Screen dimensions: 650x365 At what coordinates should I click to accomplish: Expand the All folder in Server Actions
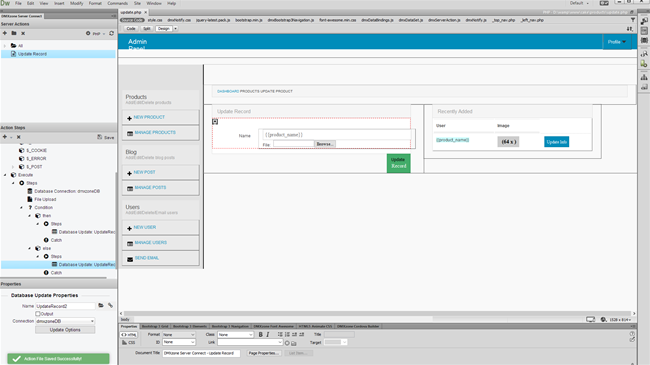[5, 46]
